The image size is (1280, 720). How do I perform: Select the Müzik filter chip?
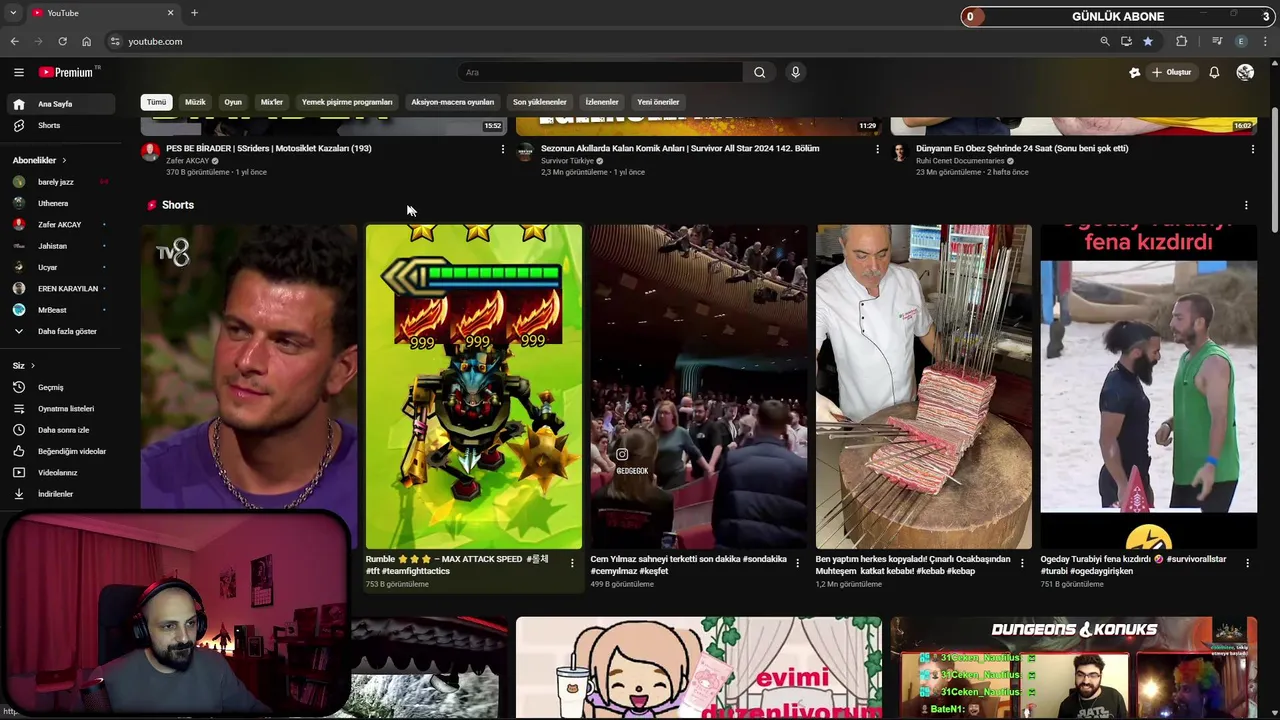(195, 102)
